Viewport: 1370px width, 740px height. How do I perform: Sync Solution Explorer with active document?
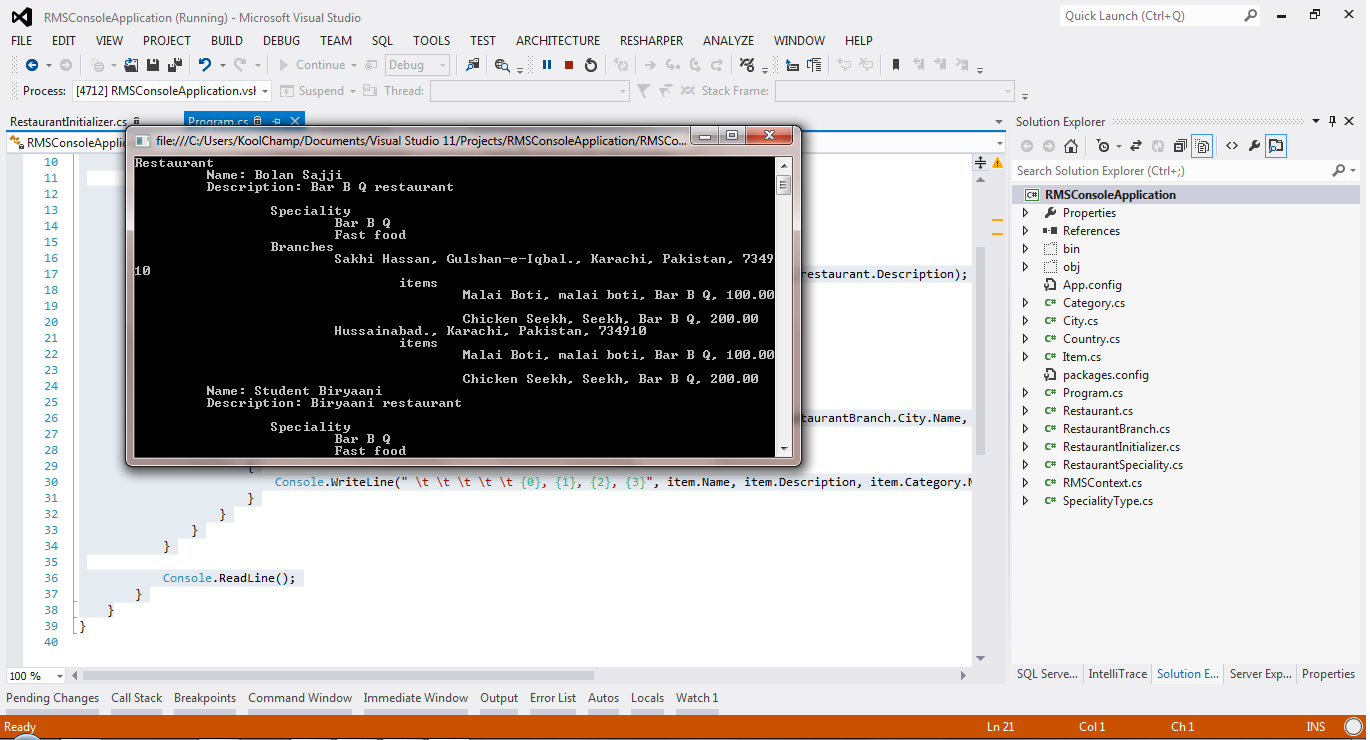pos(1137,145)
